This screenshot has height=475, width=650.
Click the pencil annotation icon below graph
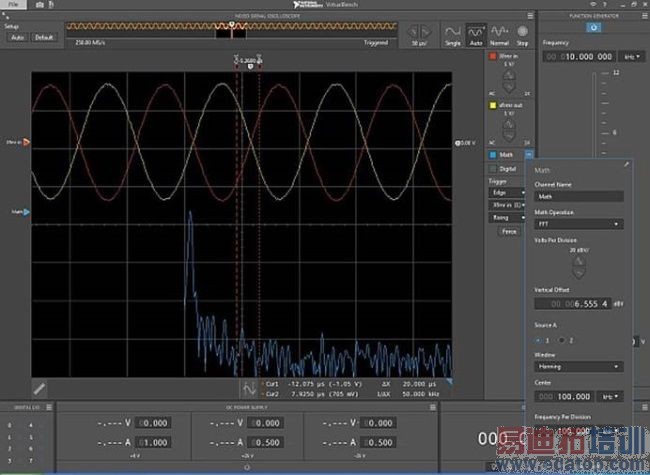coord(40,386)
